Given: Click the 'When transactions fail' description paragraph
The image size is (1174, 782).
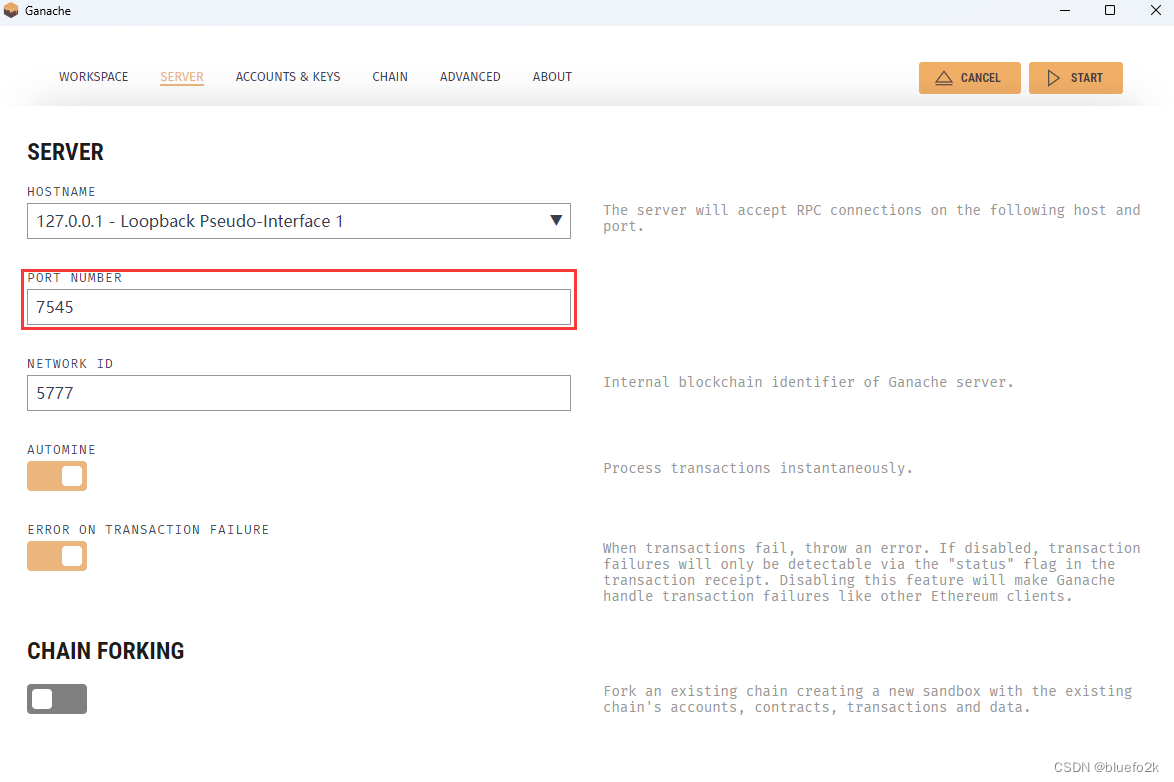Looking at the screenshot, I should 872,572.
